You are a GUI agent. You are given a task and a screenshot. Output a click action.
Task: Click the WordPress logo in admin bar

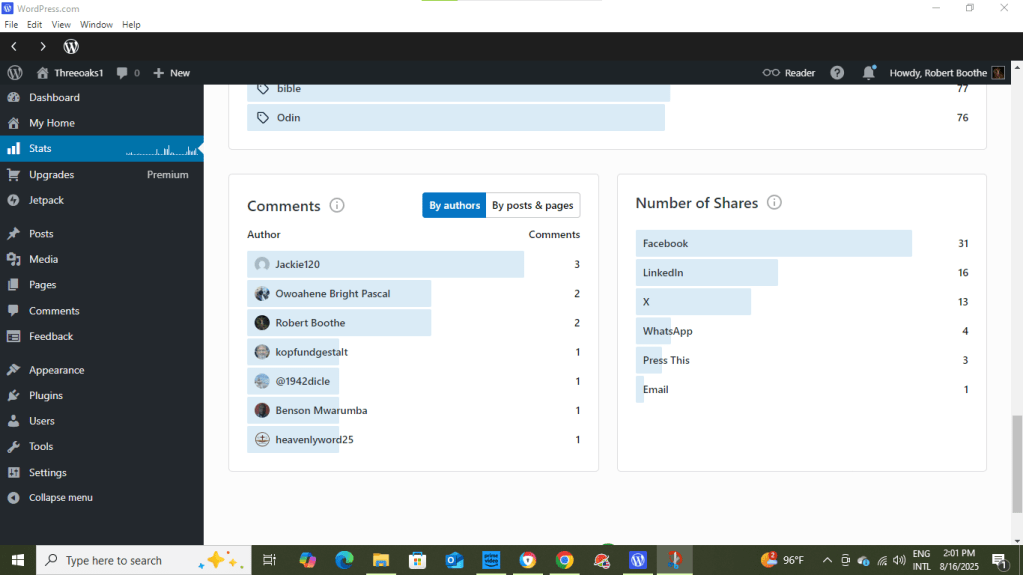click(15, 73)
